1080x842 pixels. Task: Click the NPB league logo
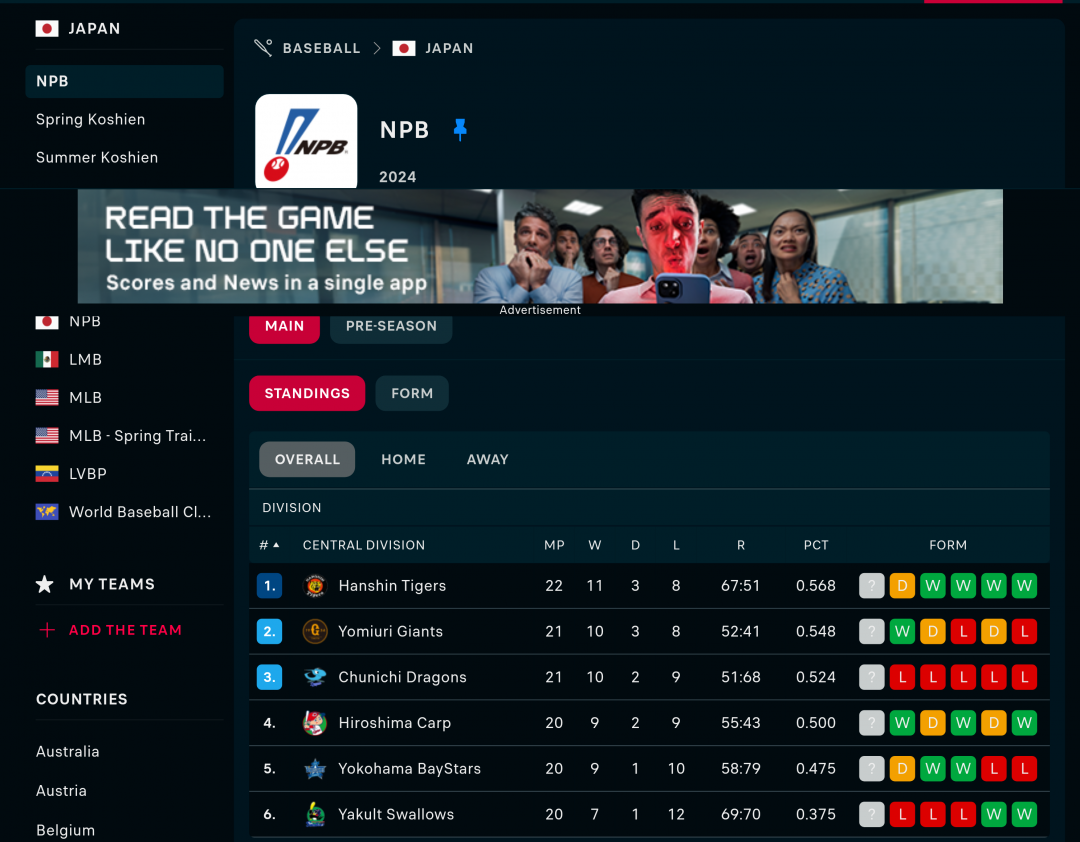point(306,141)
